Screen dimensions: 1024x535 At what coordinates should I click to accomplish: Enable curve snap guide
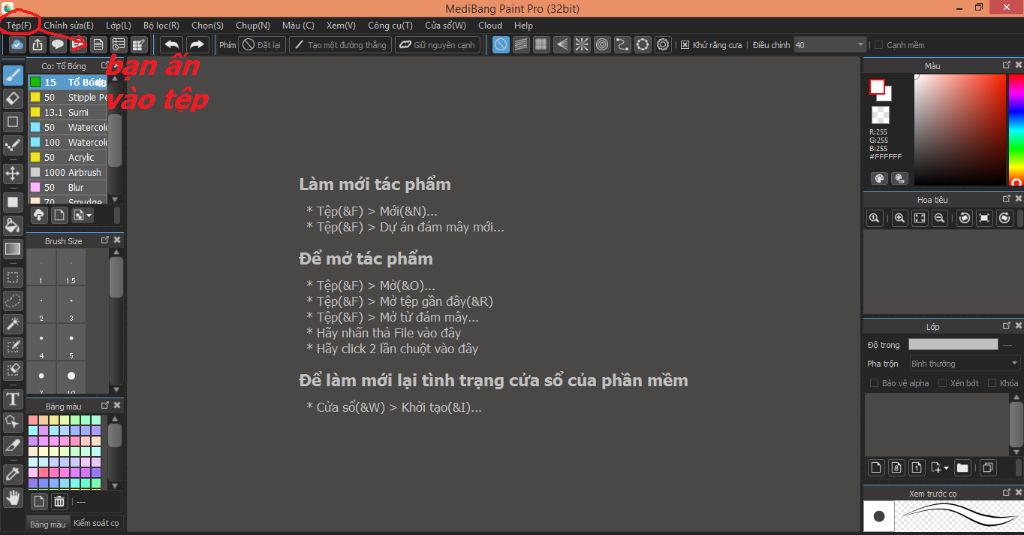(622, 44)
